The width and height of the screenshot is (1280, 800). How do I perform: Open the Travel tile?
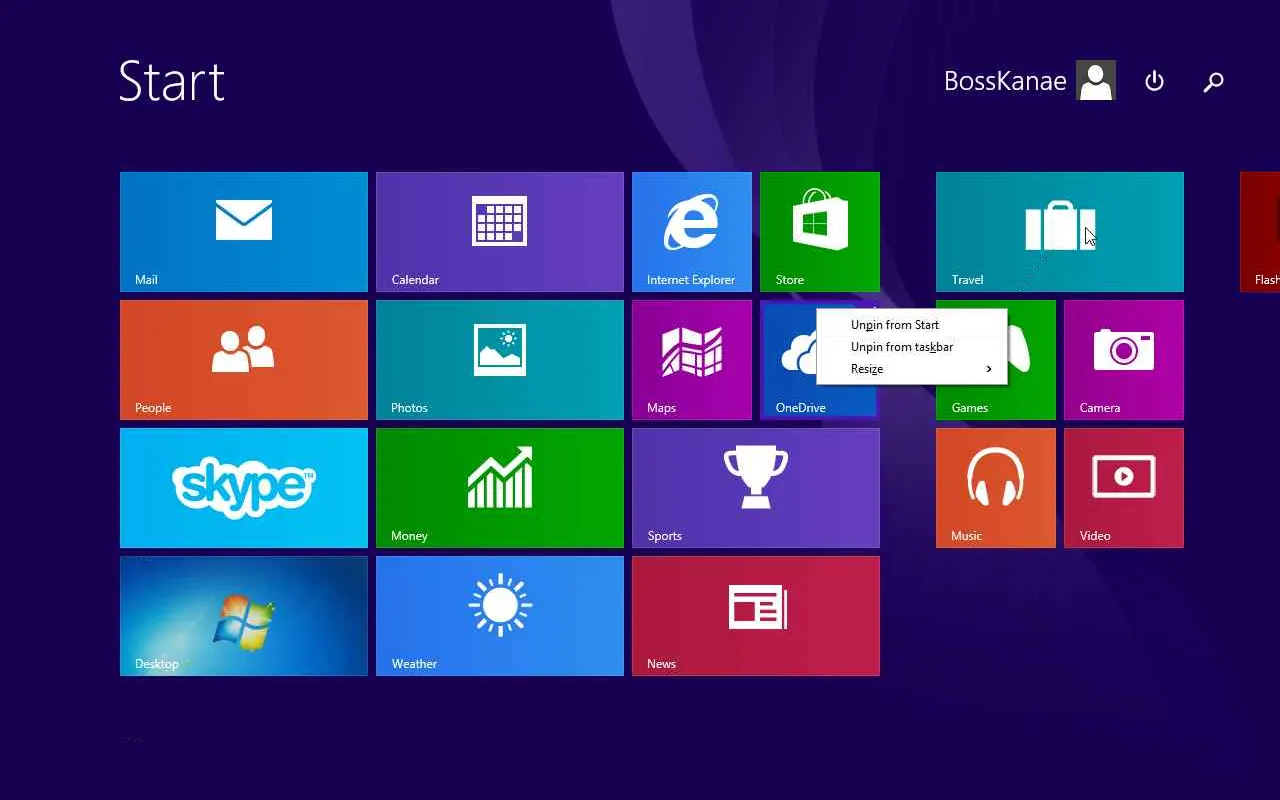coord(1060,232)
